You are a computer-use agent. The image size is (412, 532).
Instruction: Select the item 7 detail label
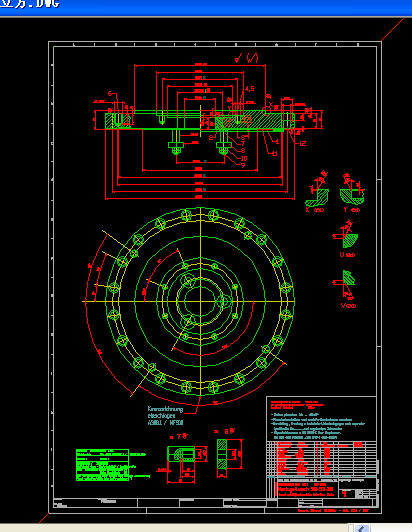coord(179,437)
